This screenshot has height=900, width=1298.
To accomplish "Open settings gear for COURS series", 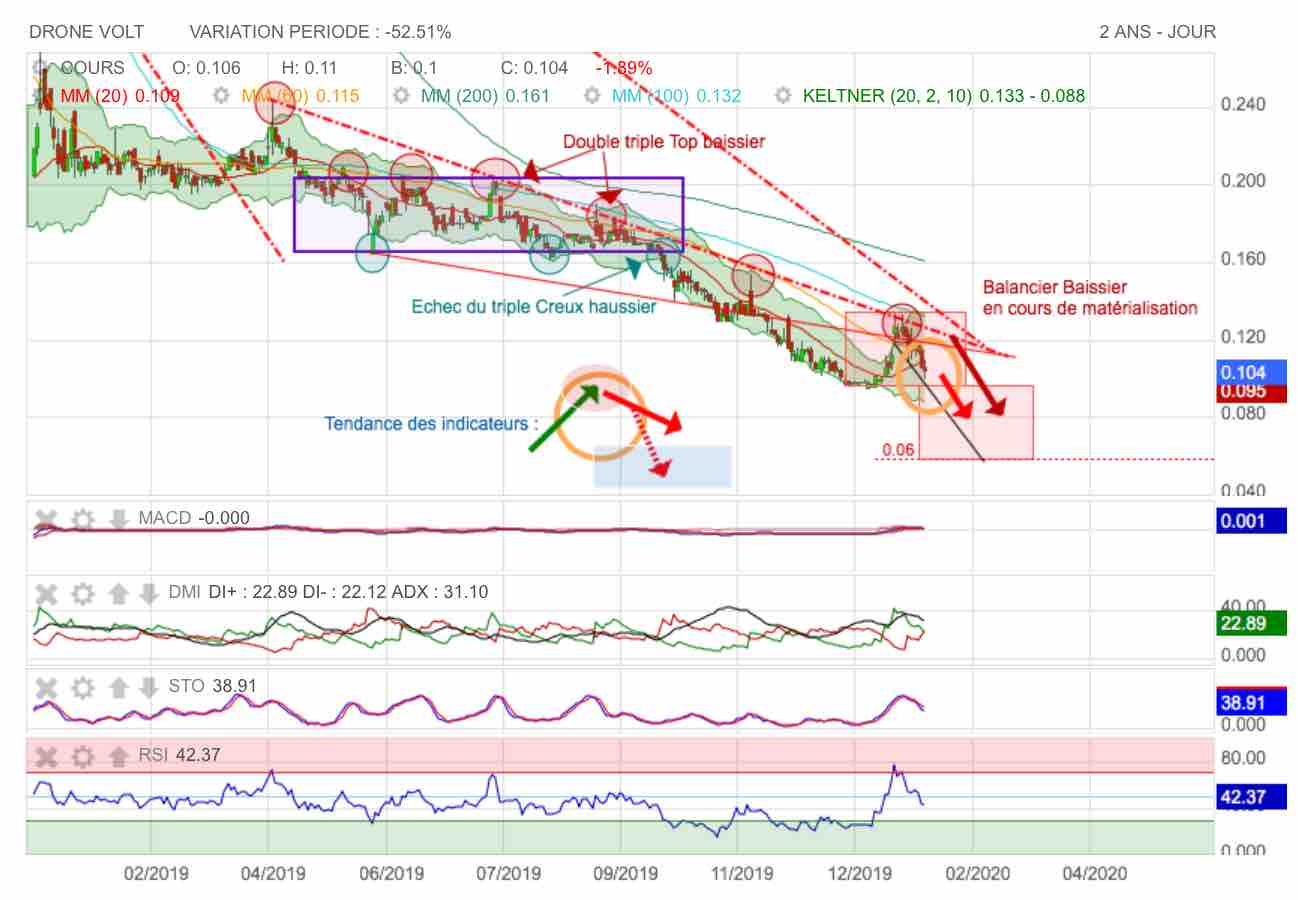I will (42, 68).
